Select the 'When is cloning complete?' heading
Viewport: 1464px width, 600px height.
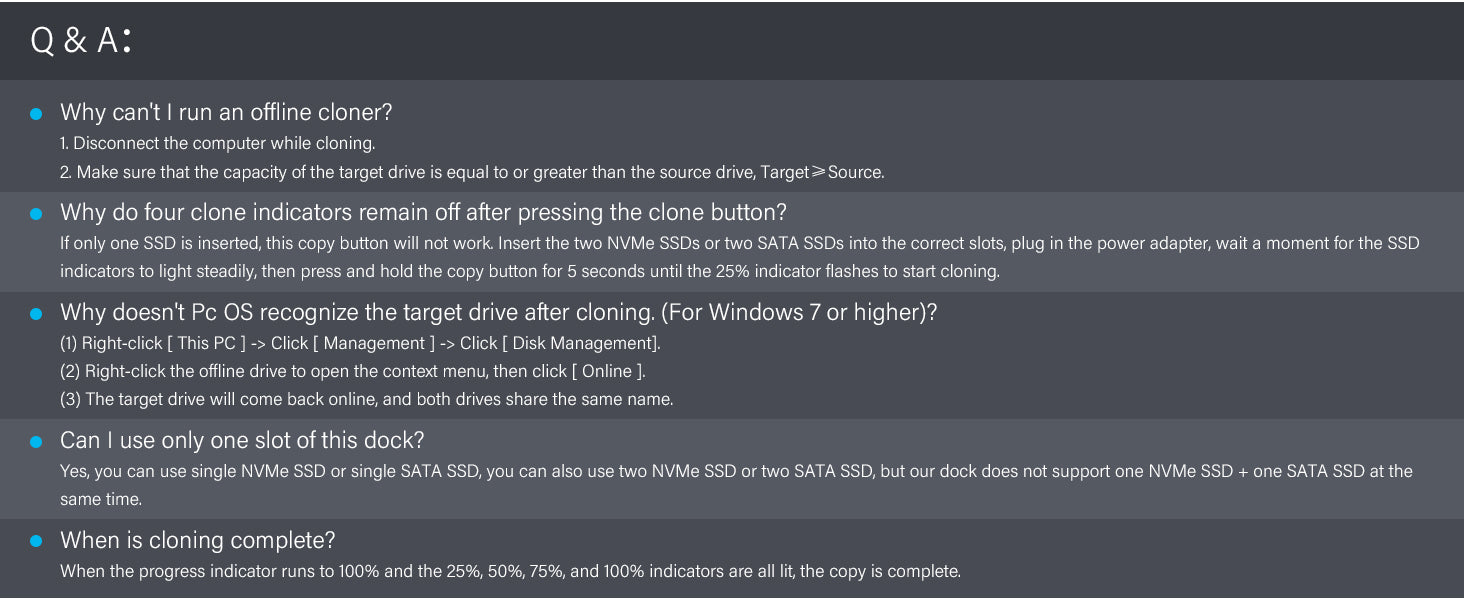point(197,540)
